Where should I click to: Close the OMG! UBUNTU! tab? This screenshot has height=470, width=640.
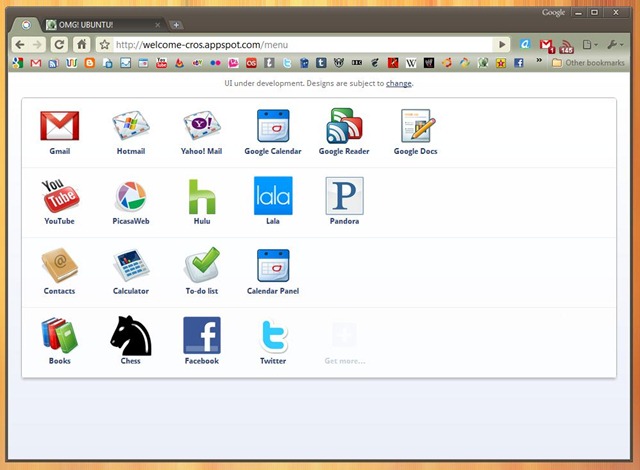pos(158,25)
